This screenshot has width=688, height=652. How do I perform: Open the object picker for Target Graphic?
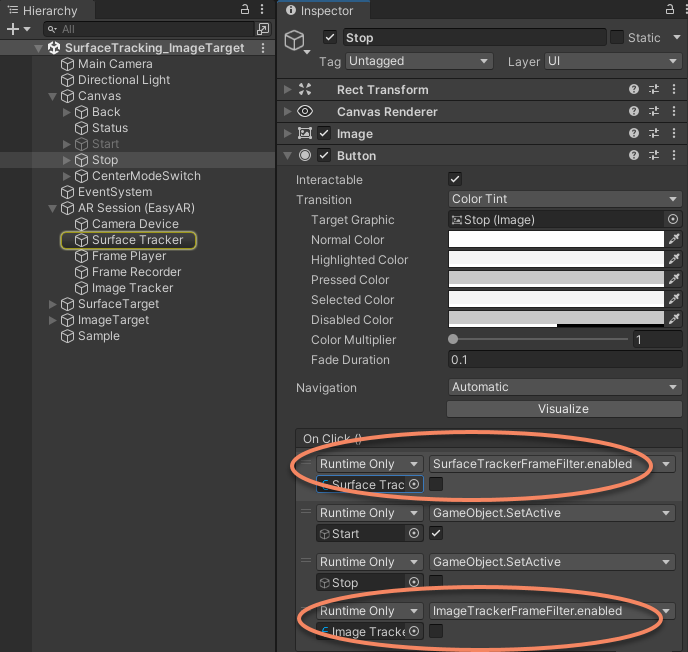tap(673, 220)
